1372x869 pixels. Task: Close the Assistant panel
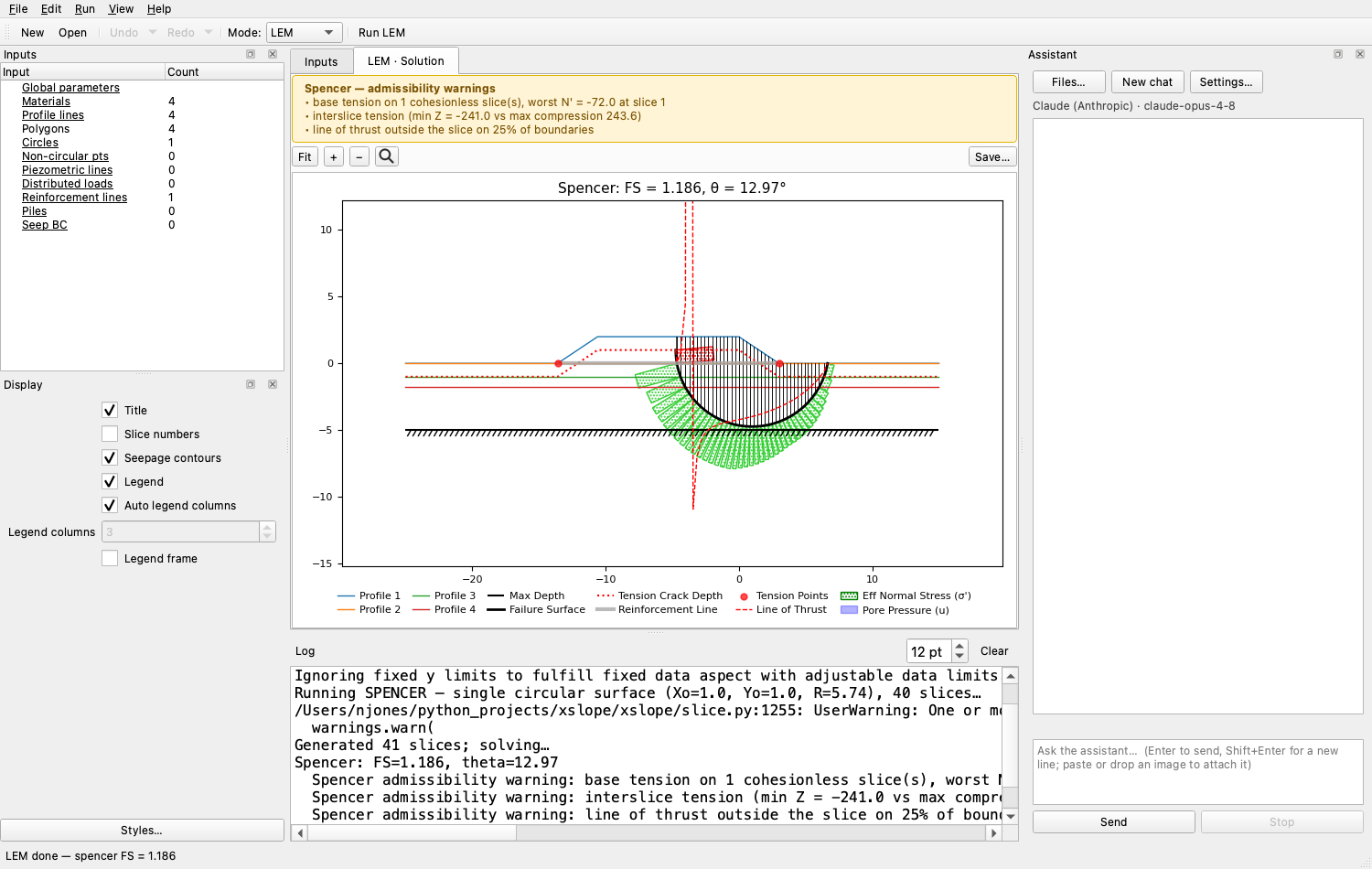click(1360, 54)
